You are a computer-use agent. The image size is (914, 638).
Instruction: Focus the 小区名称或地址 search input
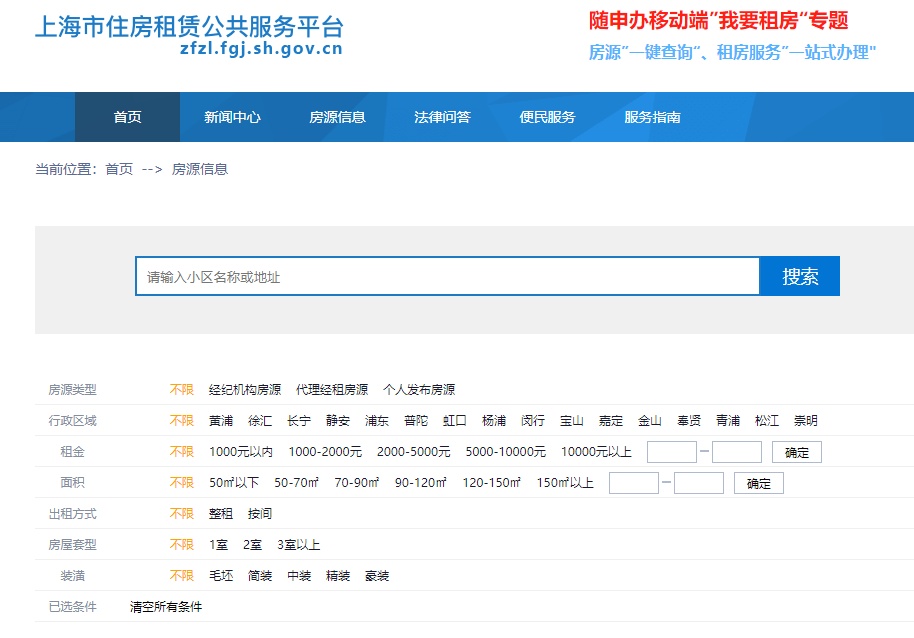click(x=447, y=277)
